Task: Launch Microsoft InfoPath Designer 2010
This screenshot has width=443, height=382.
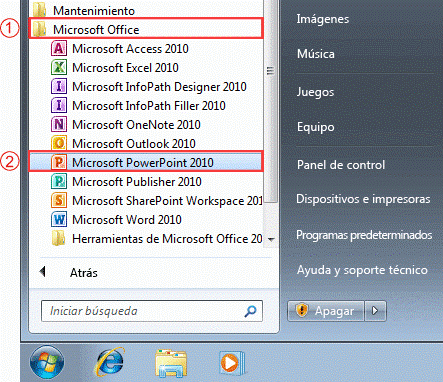Action: point(159,87)
